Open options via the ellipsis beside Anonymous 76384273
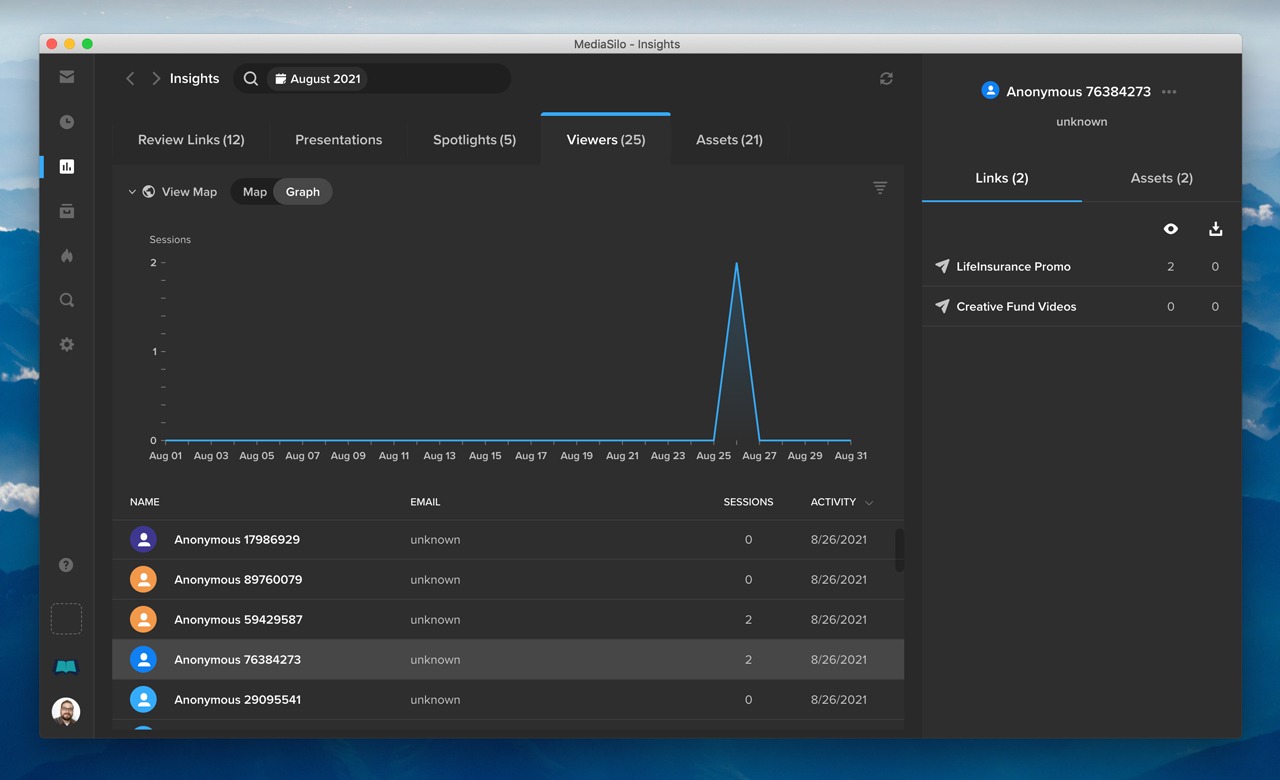Screen dimensions: 1280x780 click(1169, 90)
